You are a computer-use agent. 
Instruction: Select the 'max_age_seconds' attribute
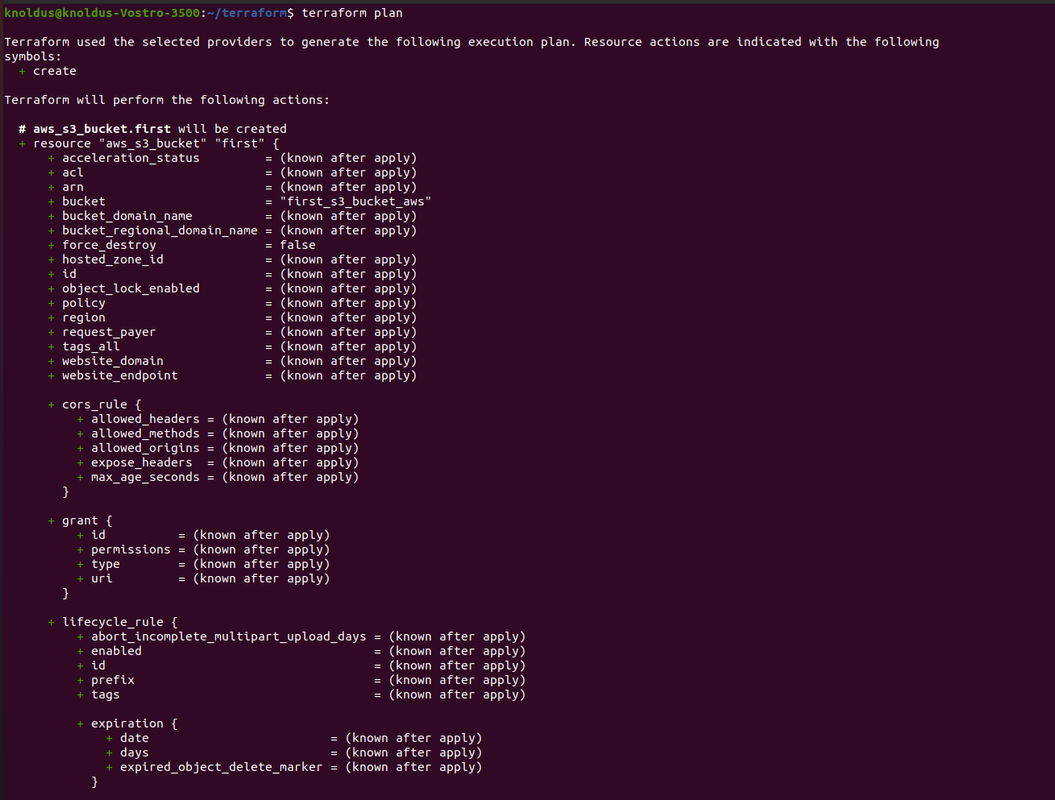(x=145, y=477)
